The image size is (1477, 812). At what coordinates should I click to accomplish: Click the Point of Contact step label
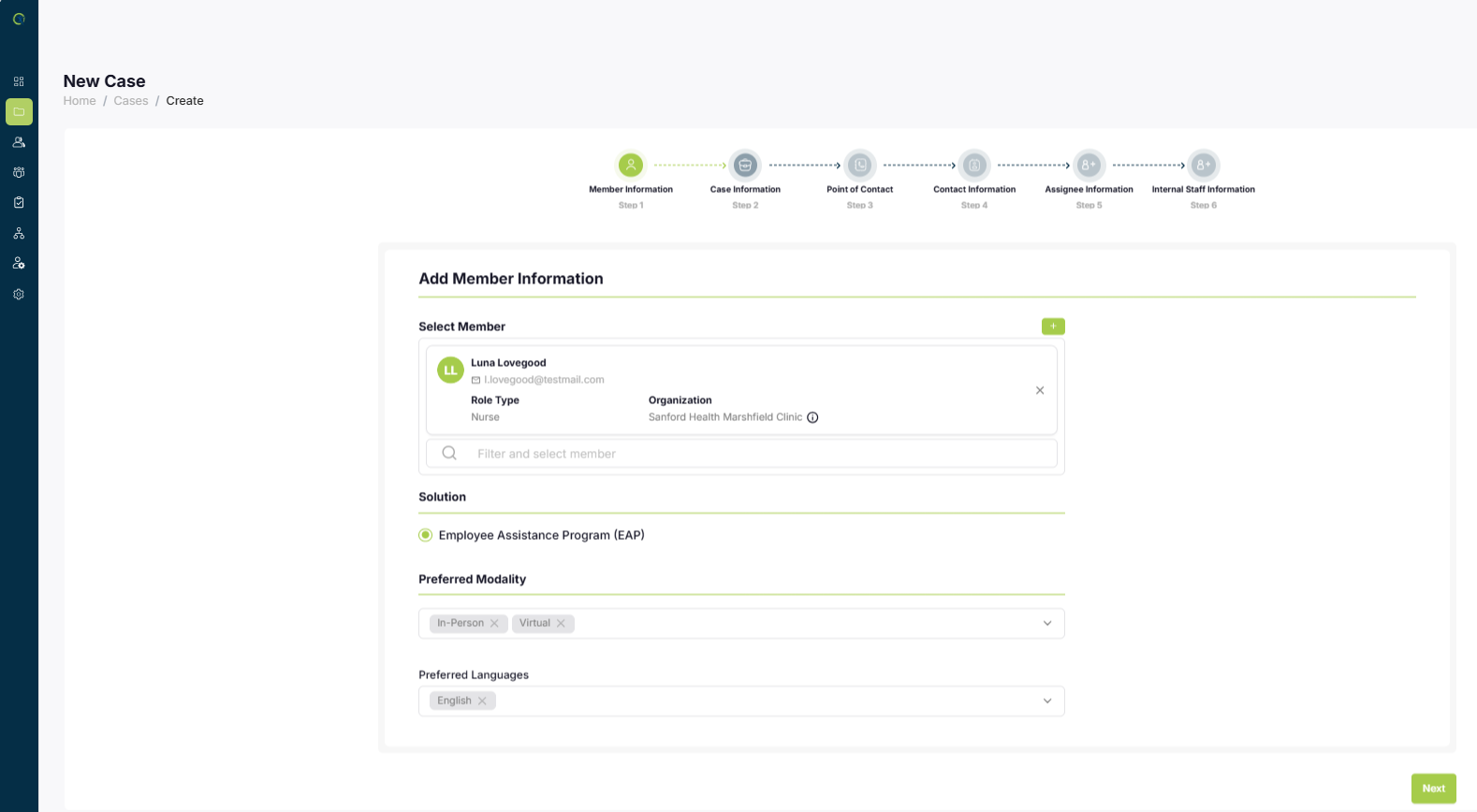tap(860, 189)
